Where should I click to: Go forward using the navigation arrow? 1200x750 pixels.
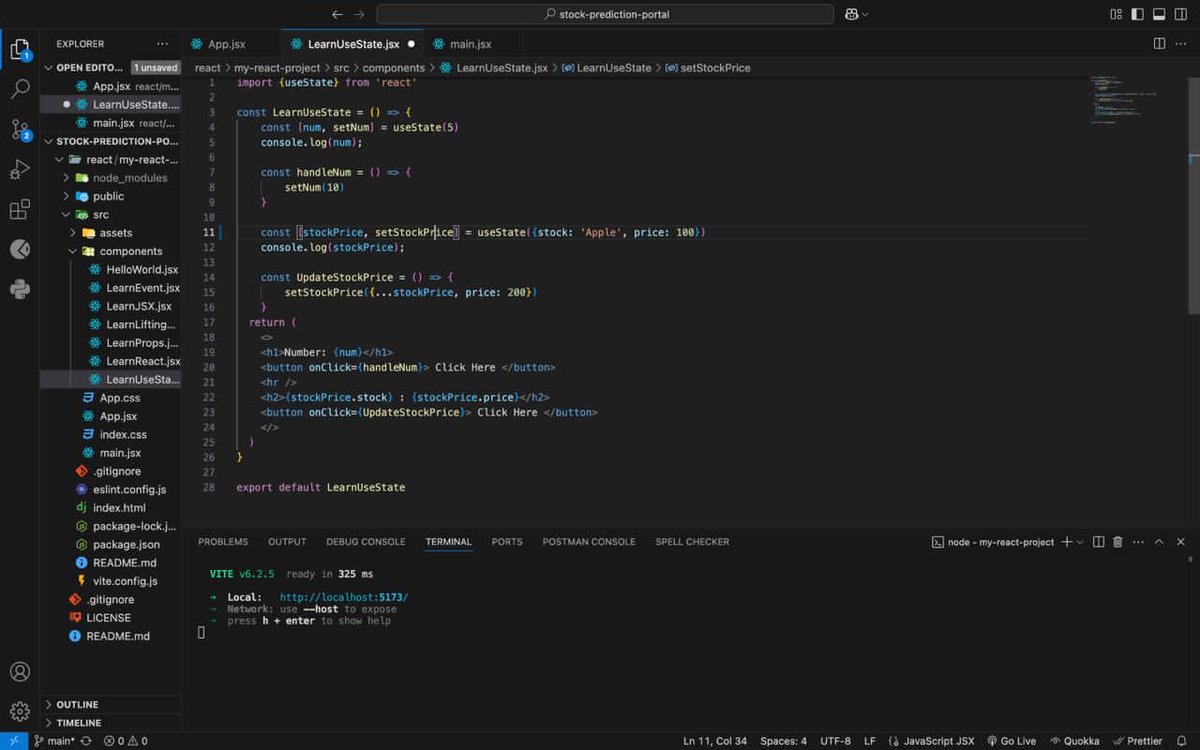coord(360,14)
